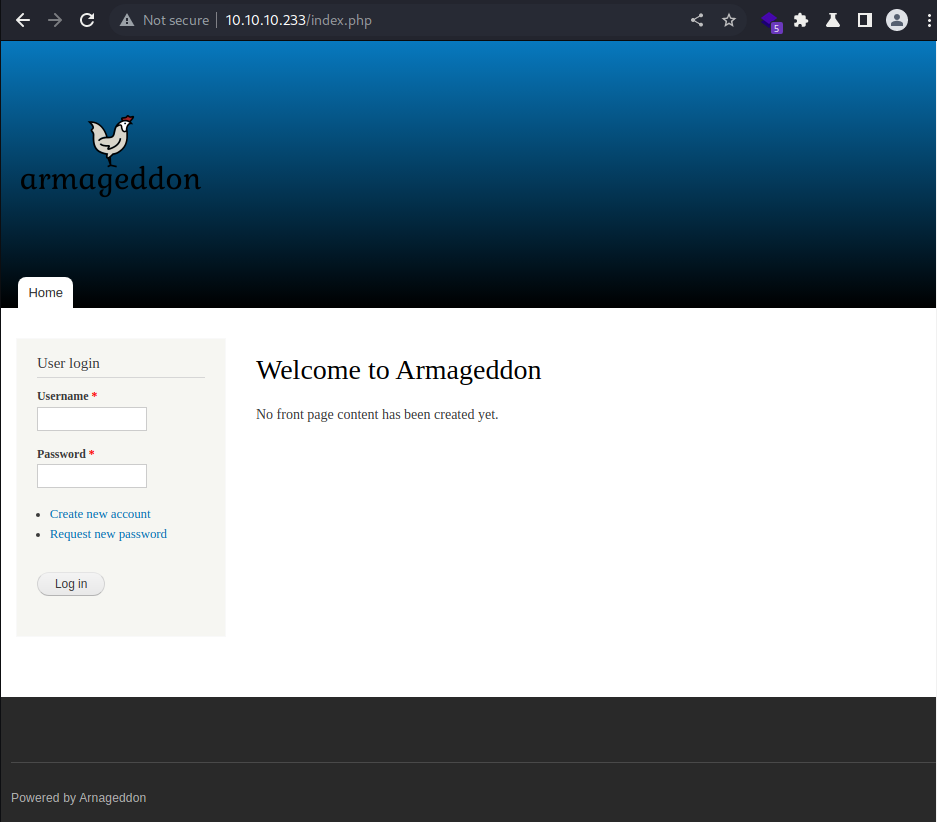Open the Request new password link
Screen dimensions: 937x822
point(108,534)
